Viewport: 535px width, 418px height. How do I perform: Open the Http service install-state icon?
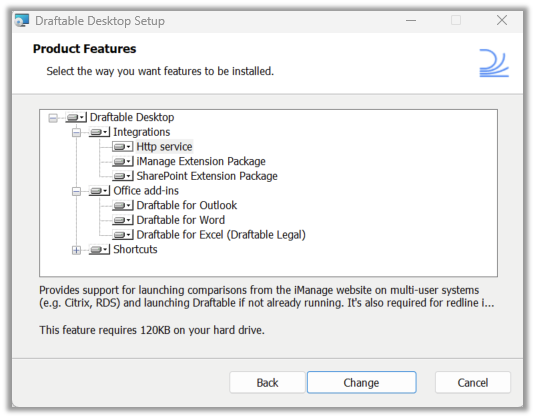click(x=122, y=147)
